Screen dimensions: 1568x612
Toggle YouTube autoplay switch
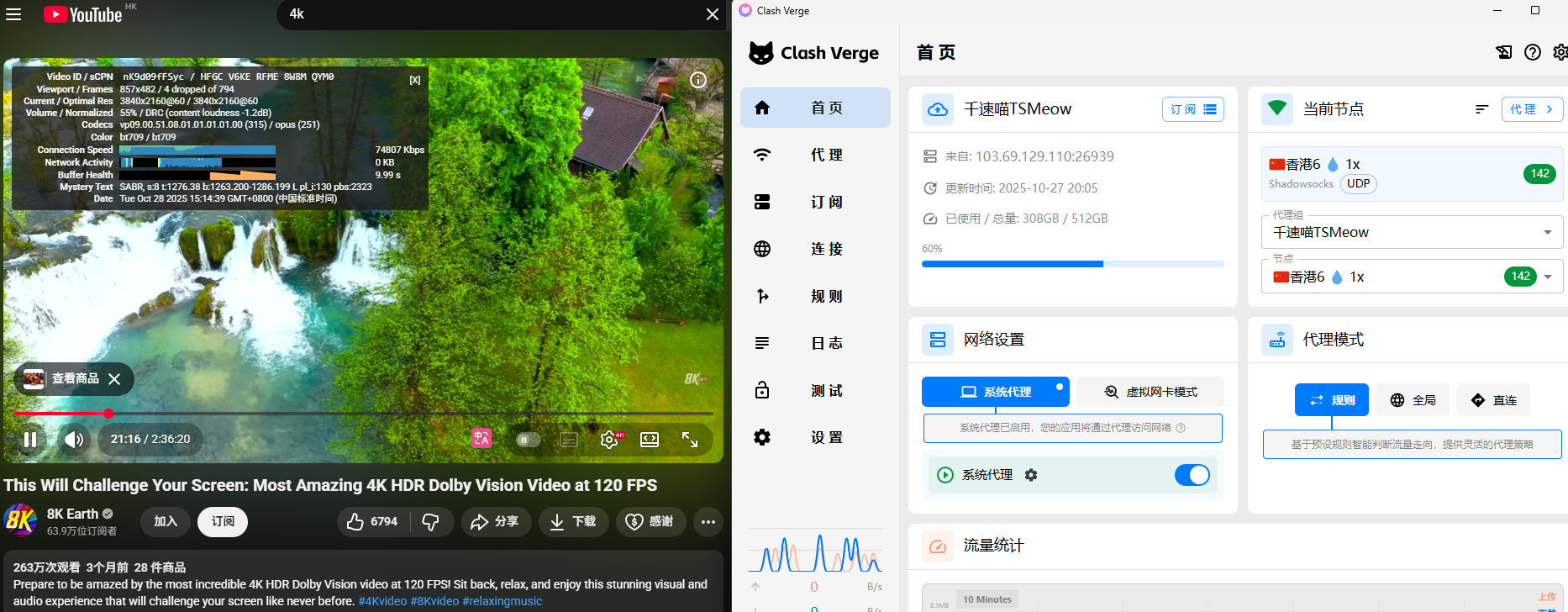coord(528,439)
